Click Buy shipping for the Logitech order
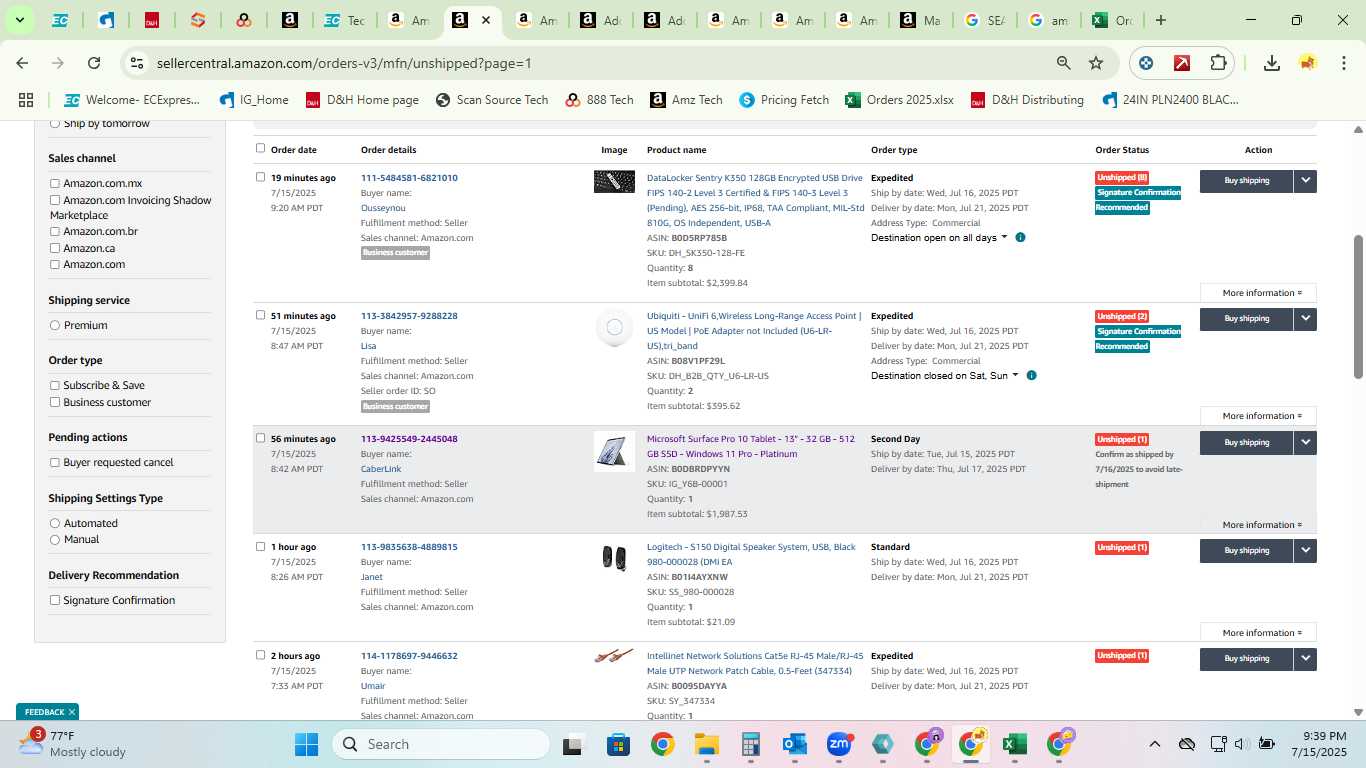This screenshot has width=1366, height=768. (1247, 551)
